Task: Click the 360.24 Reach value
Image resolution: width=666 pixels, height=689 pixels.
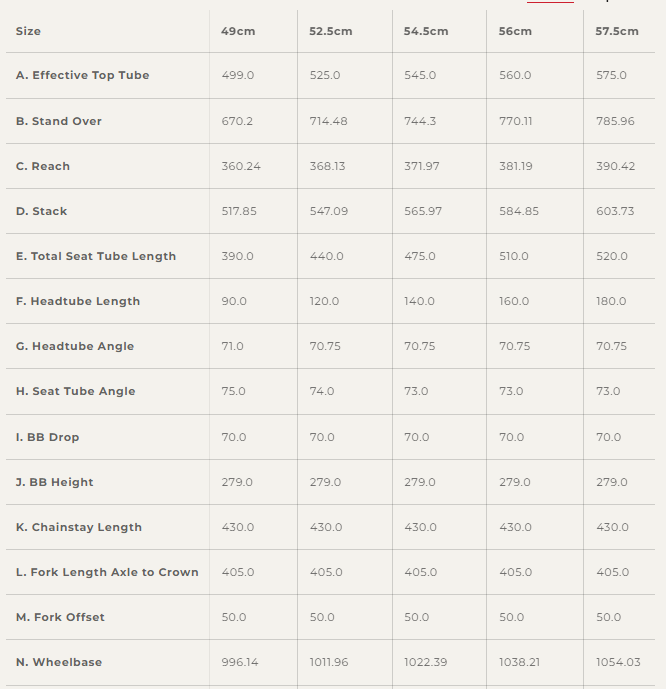Action: coord(241,166)
